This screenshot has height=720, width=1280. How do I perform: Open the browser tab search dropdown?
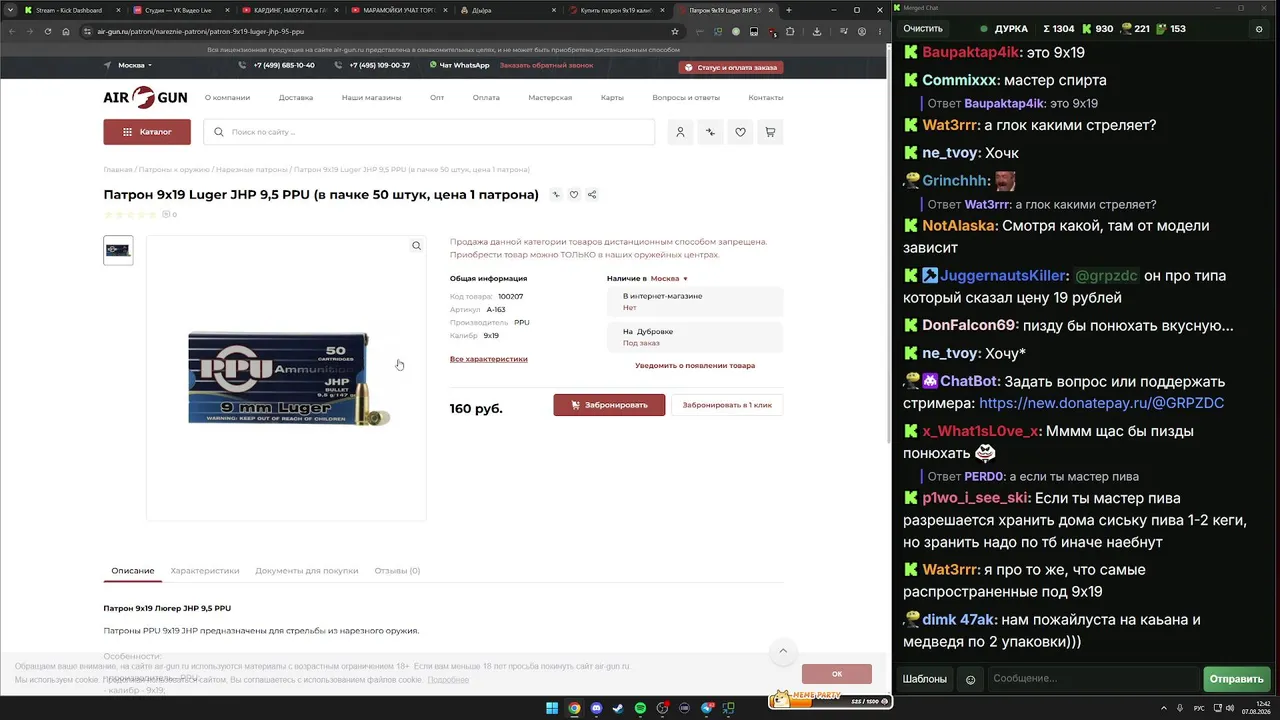pyautogui.click(x=11, y=10)
